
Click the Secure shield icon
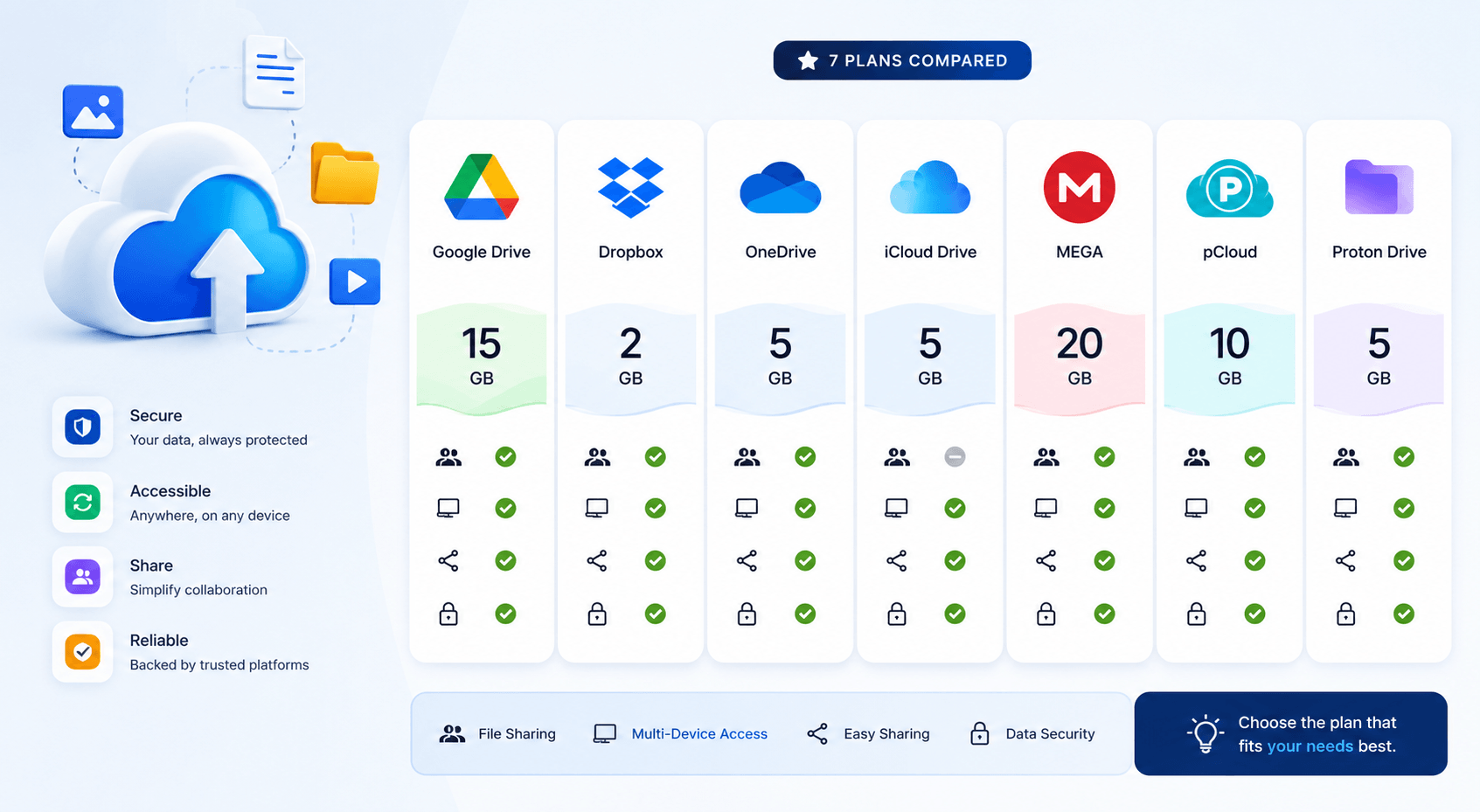(83, 427)
